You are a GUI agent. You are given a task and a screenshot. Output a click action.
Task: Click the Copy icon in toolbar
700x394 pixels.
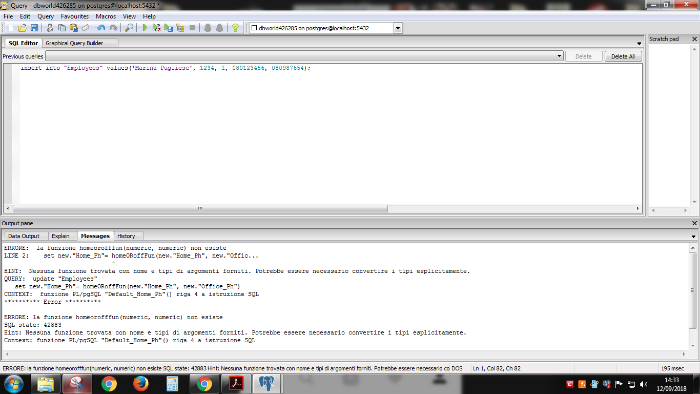point(62,28)
